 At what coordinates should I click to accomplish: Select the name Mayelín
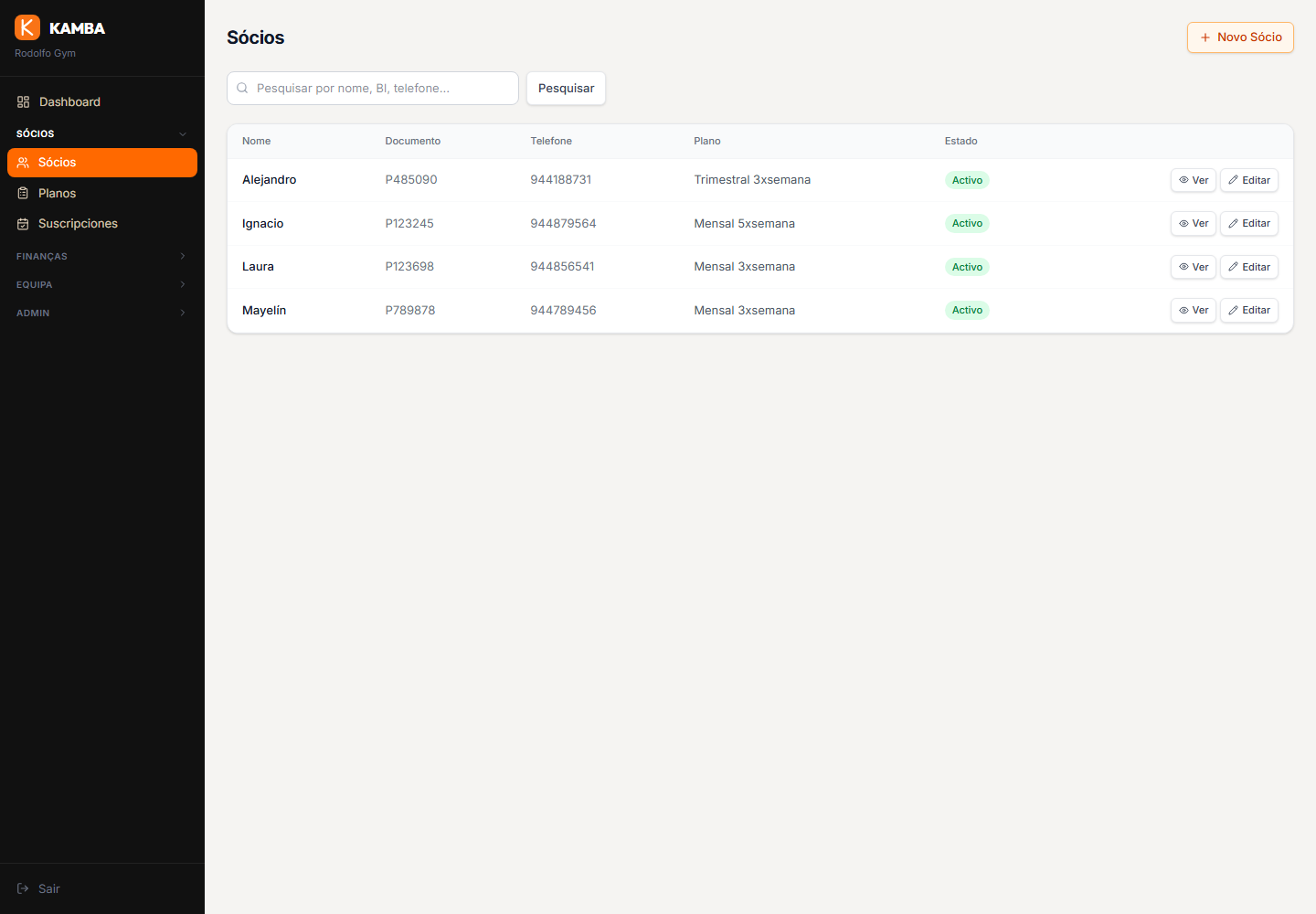(264, 310)
